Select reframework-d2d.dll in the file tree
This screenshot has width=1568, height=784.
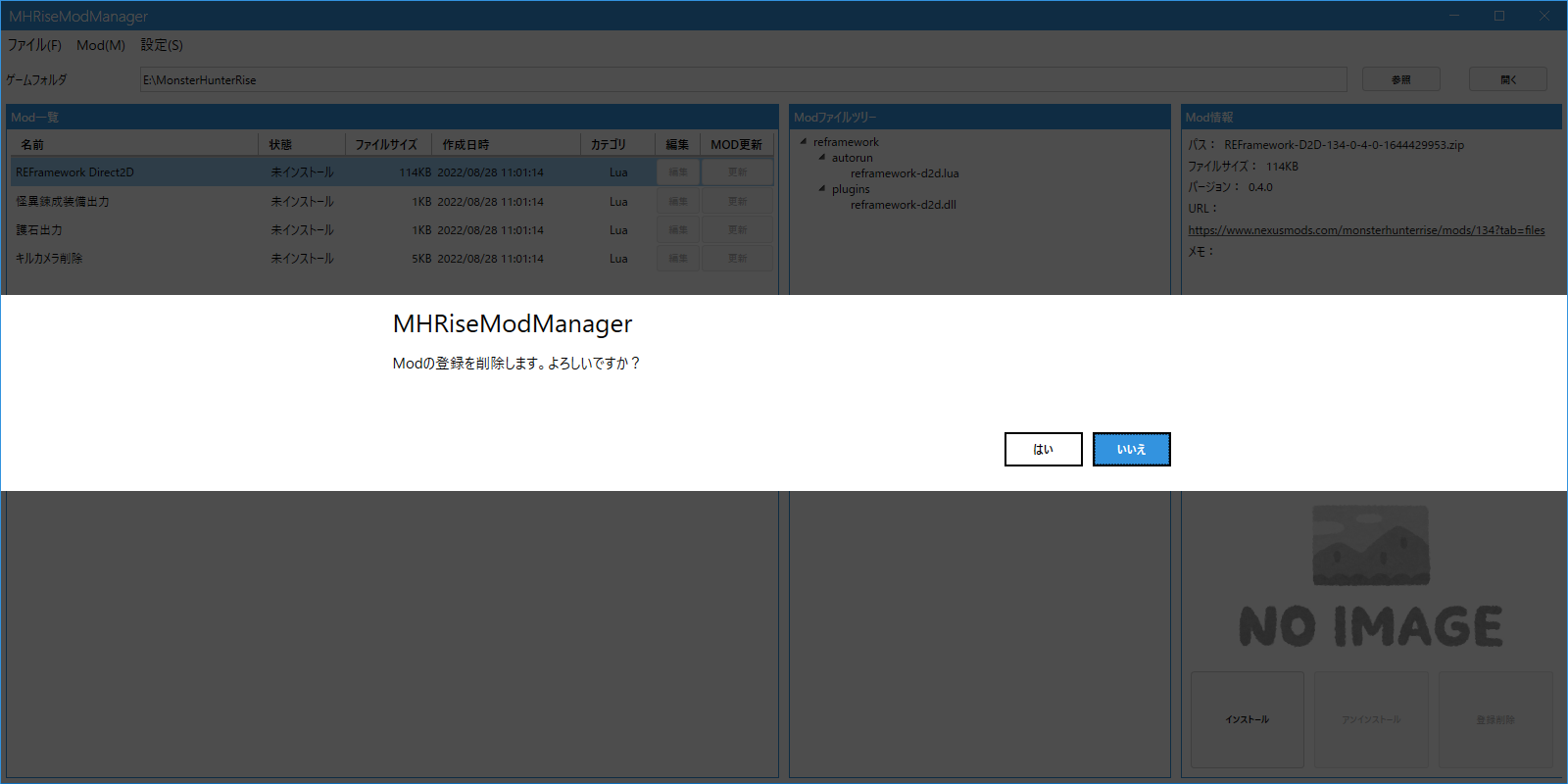pyautogui.click(x=903, y=205)
